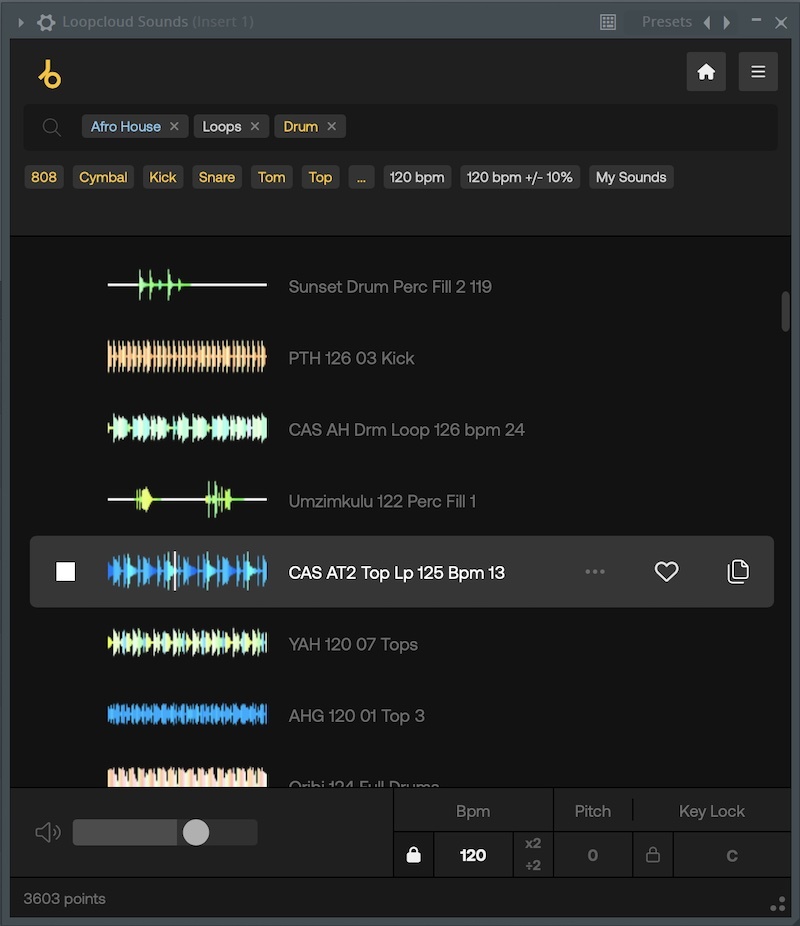Select the YAH 120 07 Tops waveform
The height and width of the screenshot is (926, 800).
tap(187, 644)
